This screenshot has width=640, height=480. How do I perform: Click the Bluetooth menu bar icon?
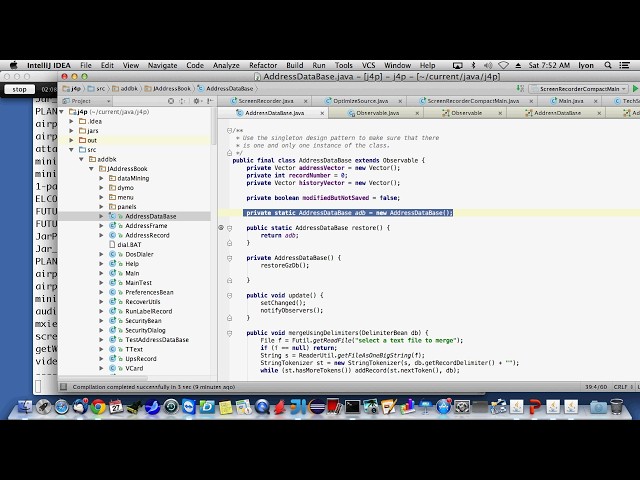click(473, 65)
